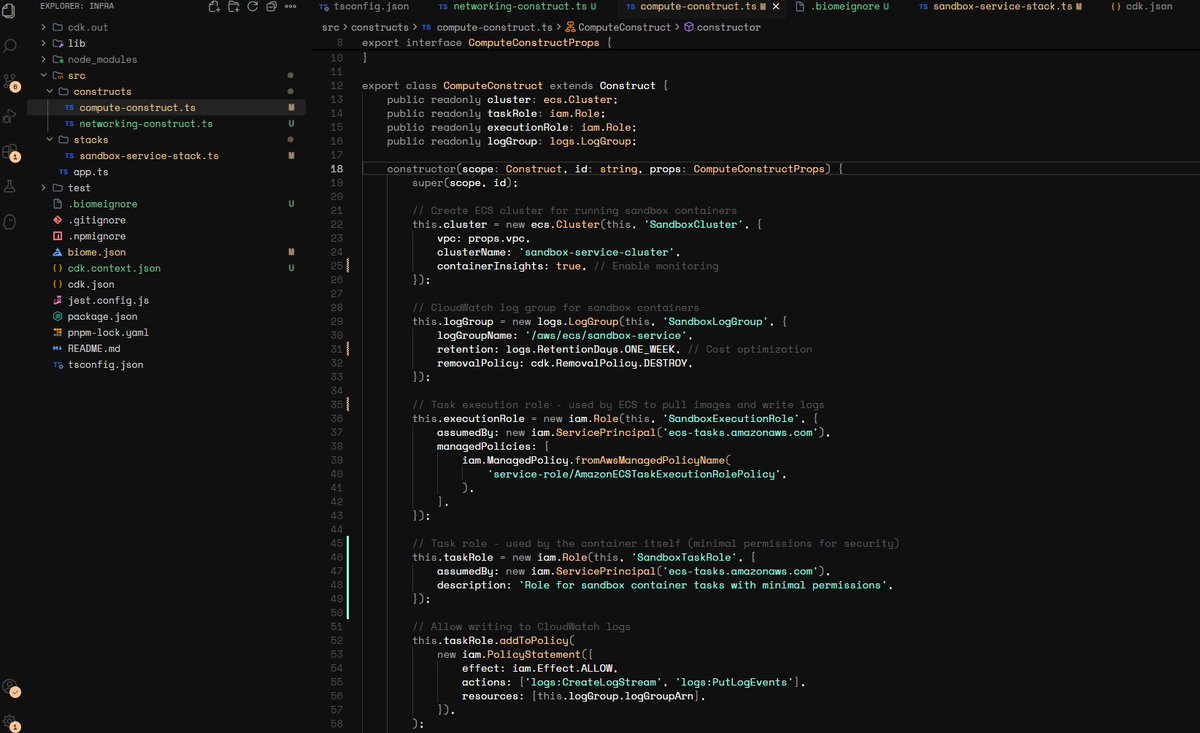Select compute-construct.ts in file tree

click(166, 107)
